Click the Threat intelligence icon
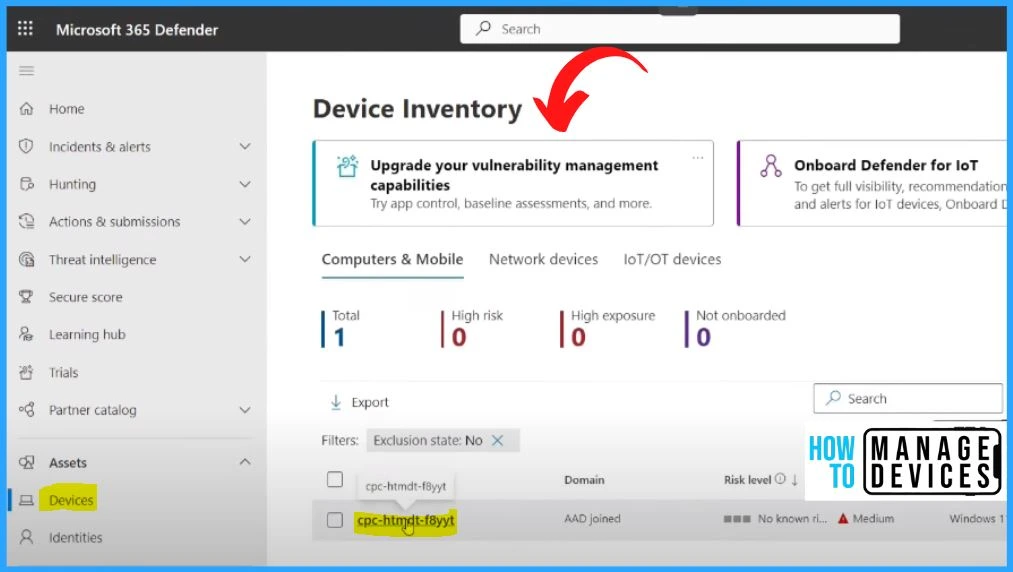 [26, 259]
